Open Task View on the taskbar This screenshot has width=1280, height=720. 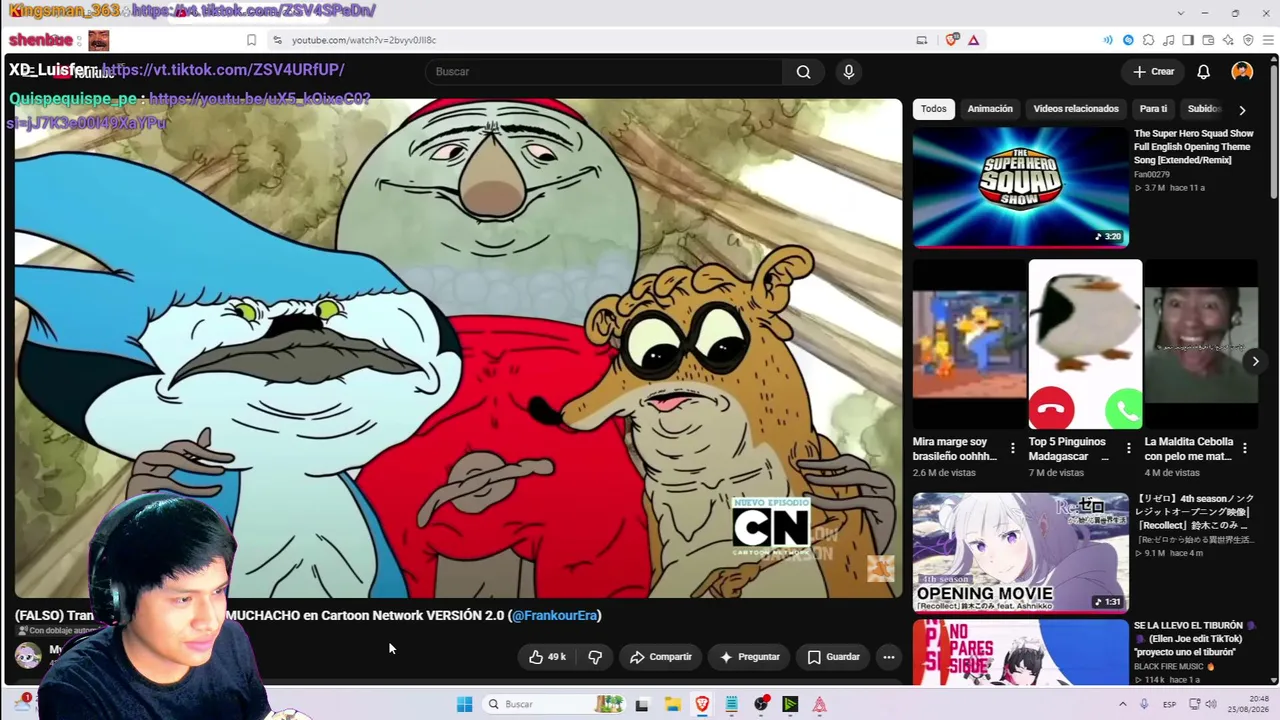coord(642,704)
